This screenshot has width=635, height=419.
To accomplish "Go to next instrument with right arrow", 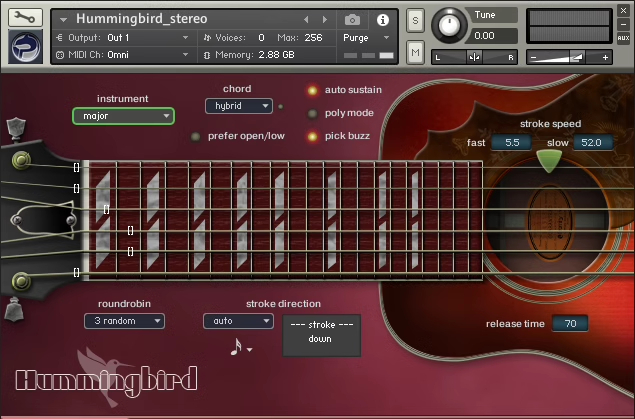I will click(x=324, y=19).
